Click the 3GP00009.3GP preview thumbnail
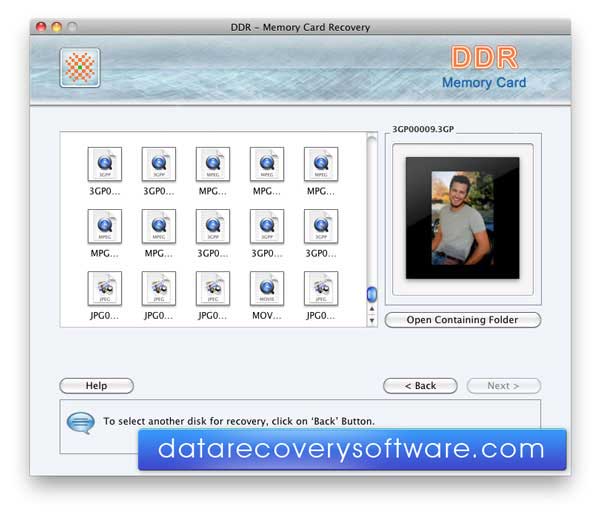This screenshot has width=600, height=516. pyautogui.click(x=463, y=218)
